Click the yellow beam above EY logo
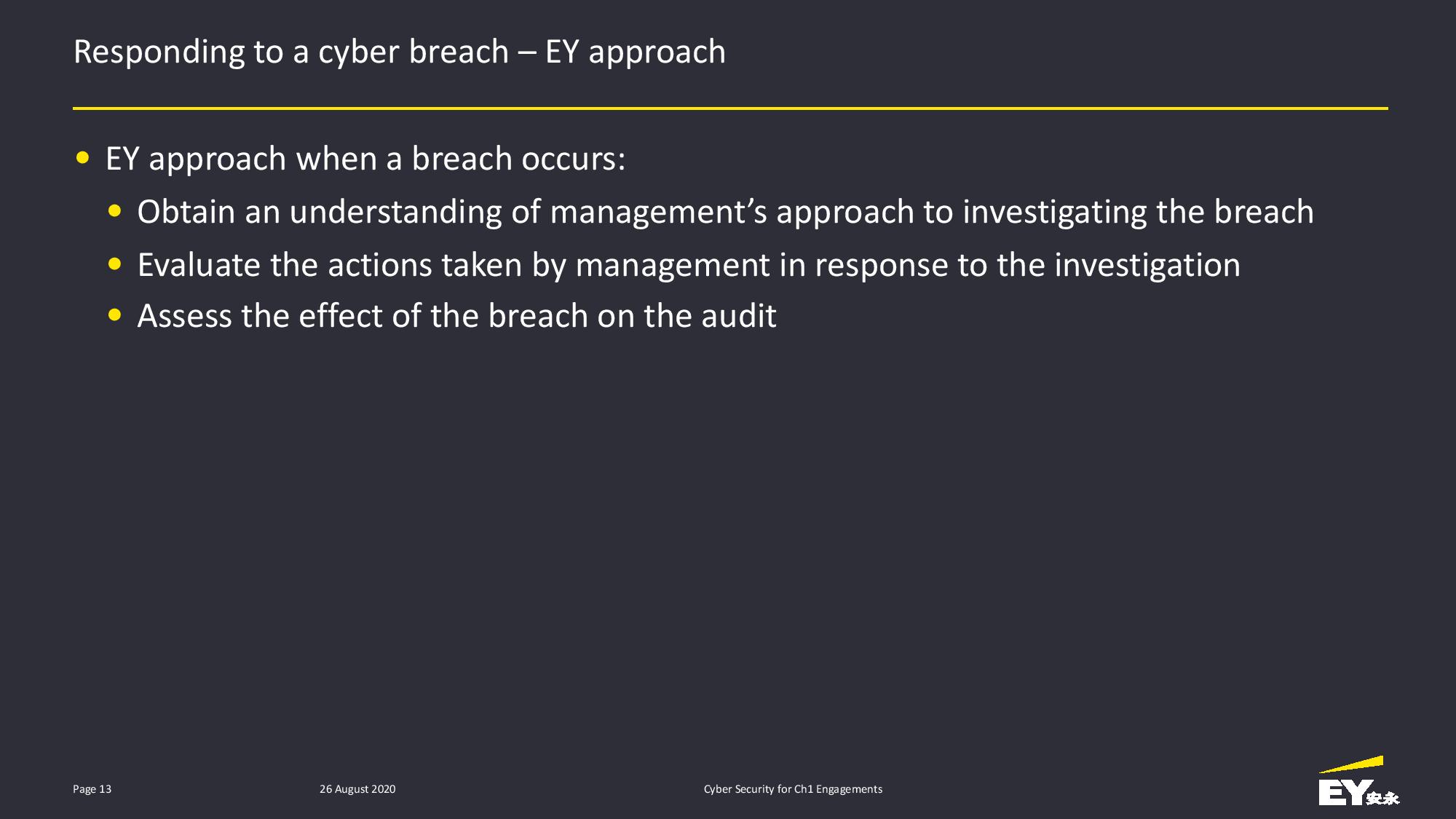This screenshot has height=819, width=1456. (x=1352, y=764)
